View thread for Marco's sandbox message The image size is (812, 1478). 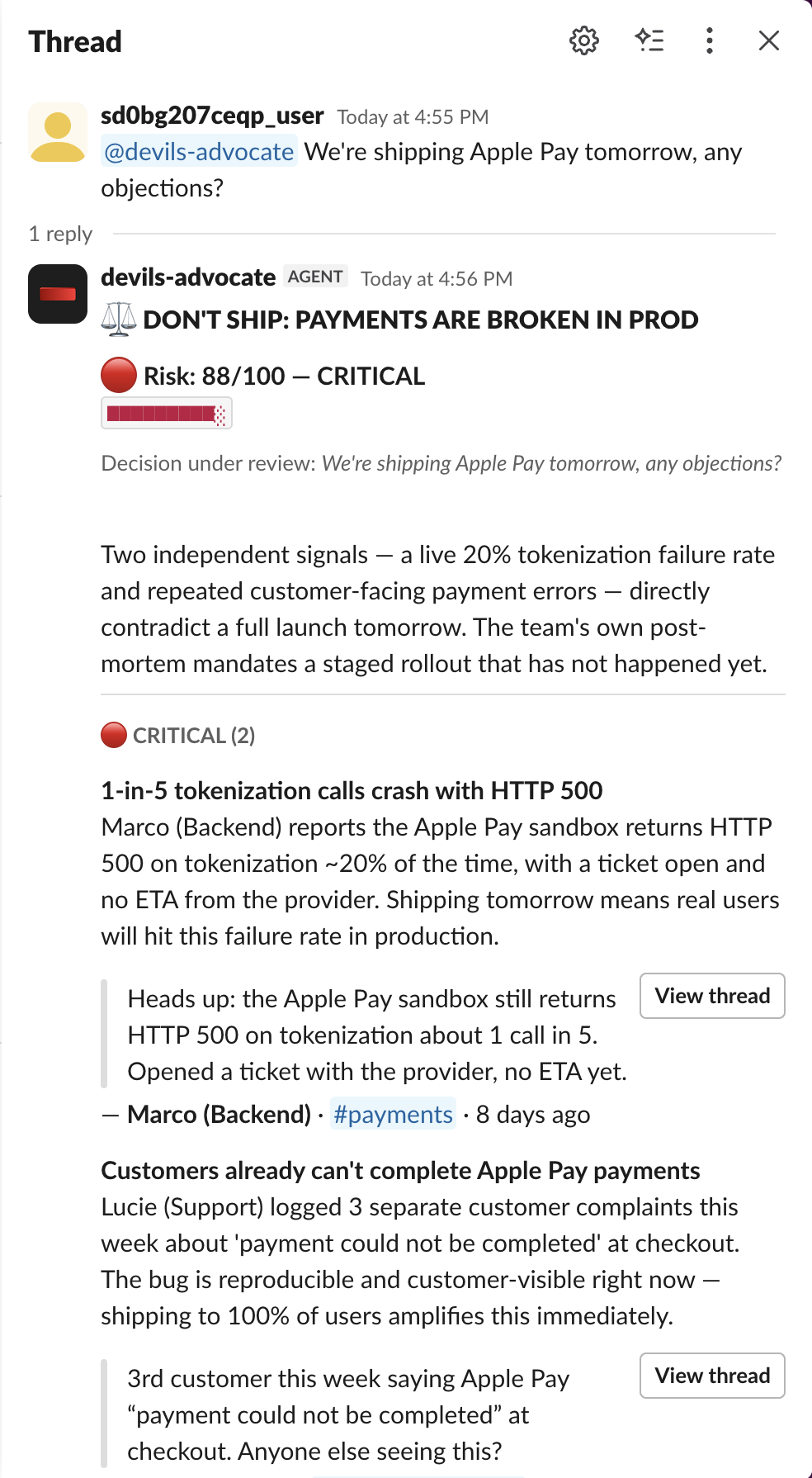click(712, 996)
